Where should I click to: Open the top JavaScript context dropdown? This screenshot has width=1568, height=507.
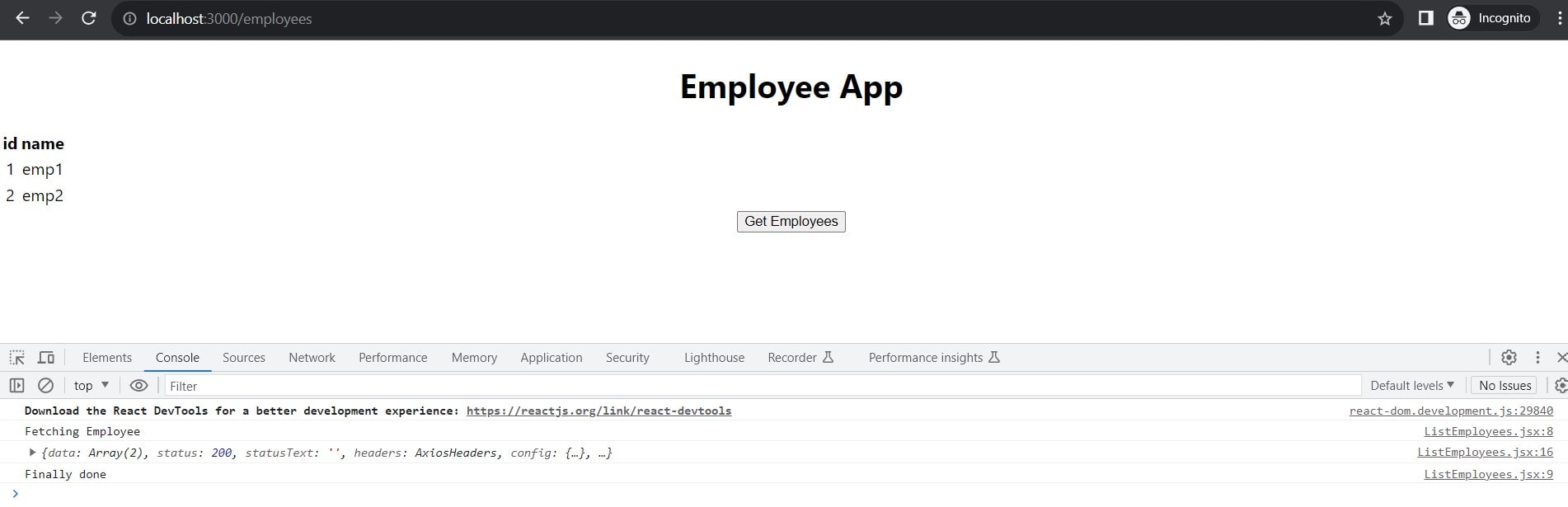click(92, 386)
